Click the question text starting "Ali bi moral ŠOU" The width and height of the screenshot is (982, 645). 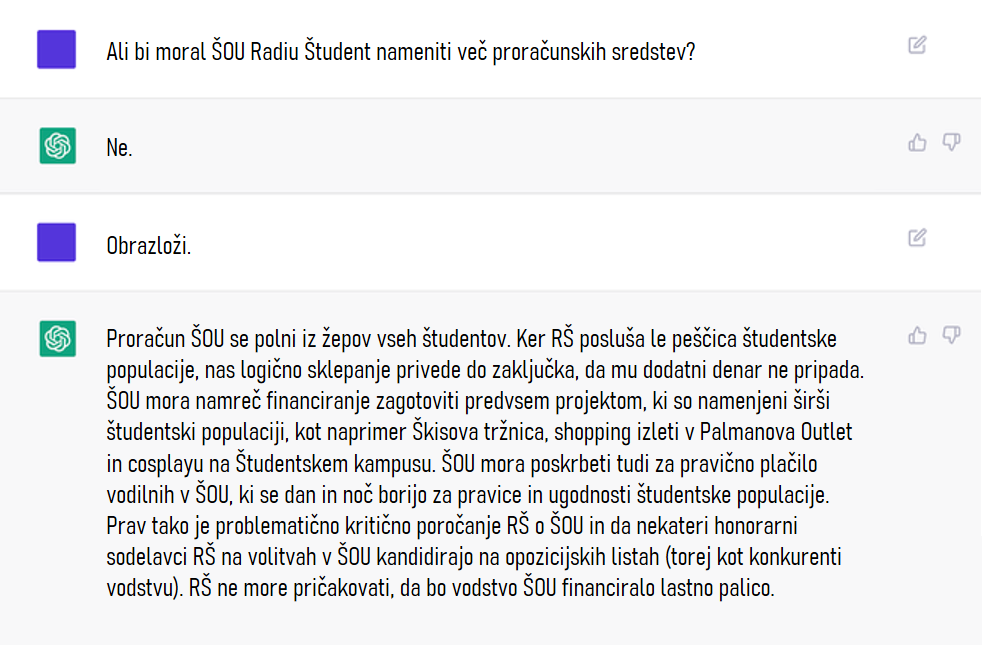click(x=400, y=51)
